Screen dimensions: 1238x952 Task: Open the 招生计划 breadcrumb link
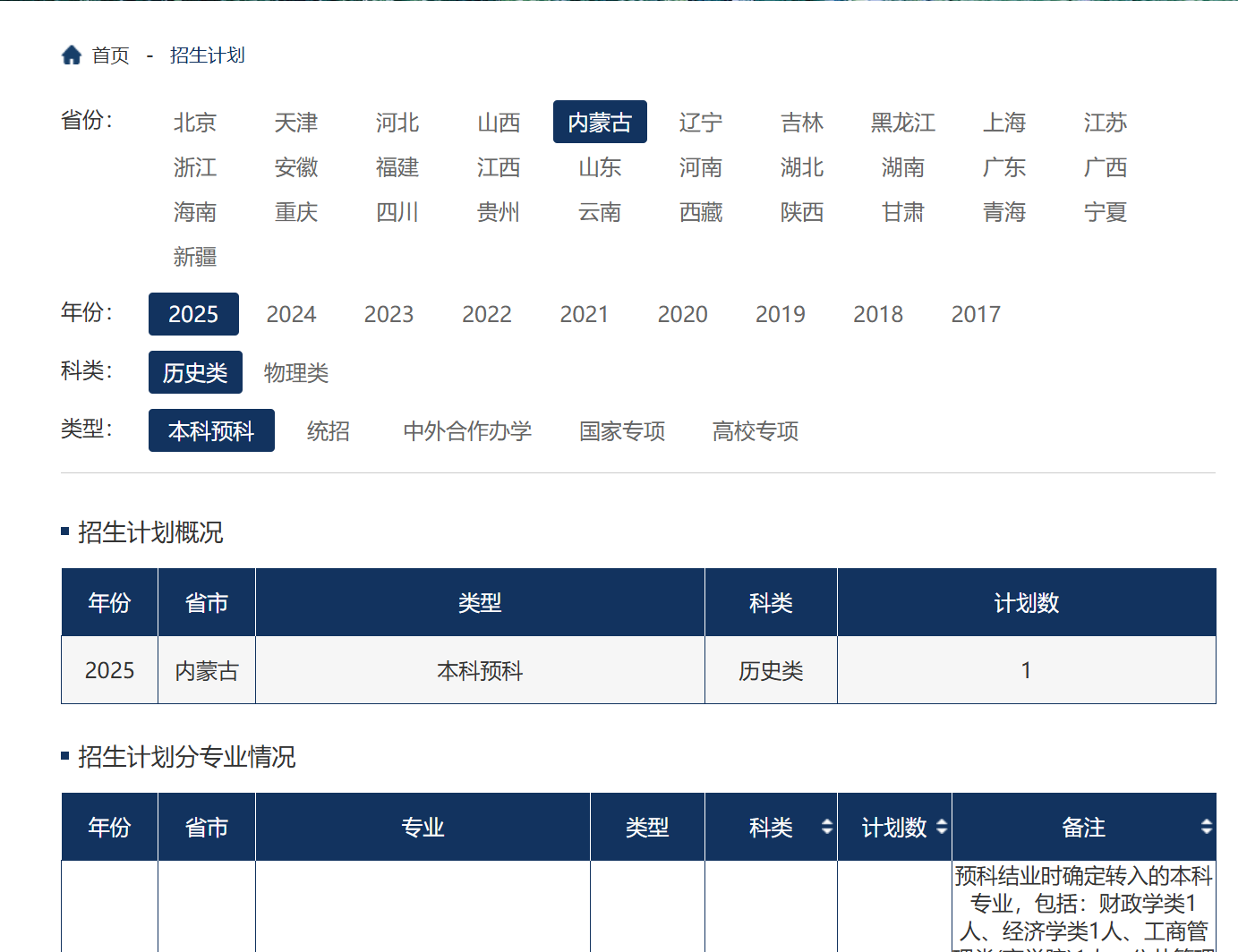coord(207,55)
